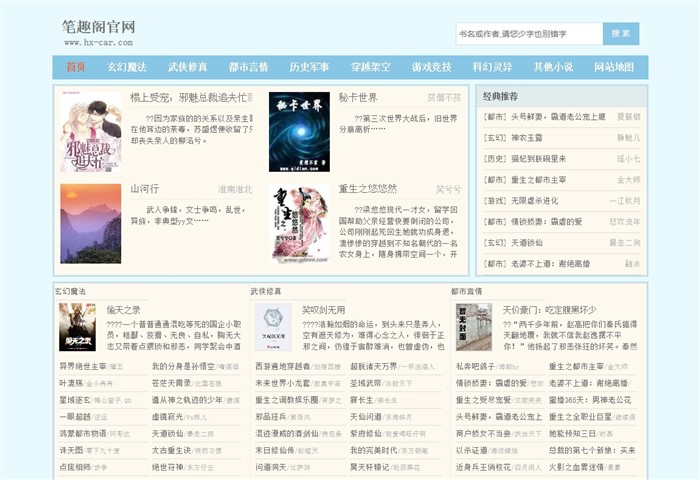Open the 武侠修真 nav tab

pos(188,67)
